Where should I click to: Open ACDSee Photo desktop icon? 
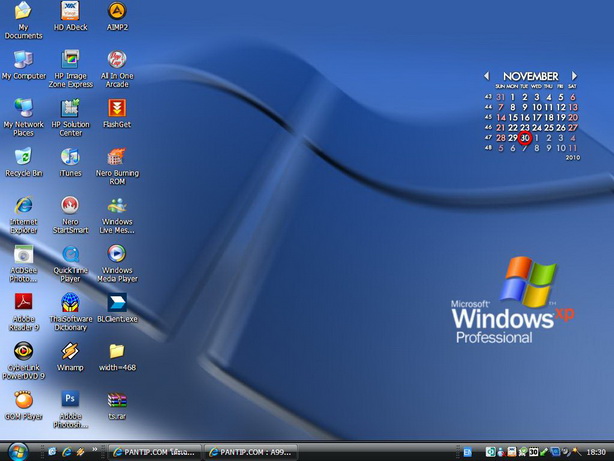23,254
